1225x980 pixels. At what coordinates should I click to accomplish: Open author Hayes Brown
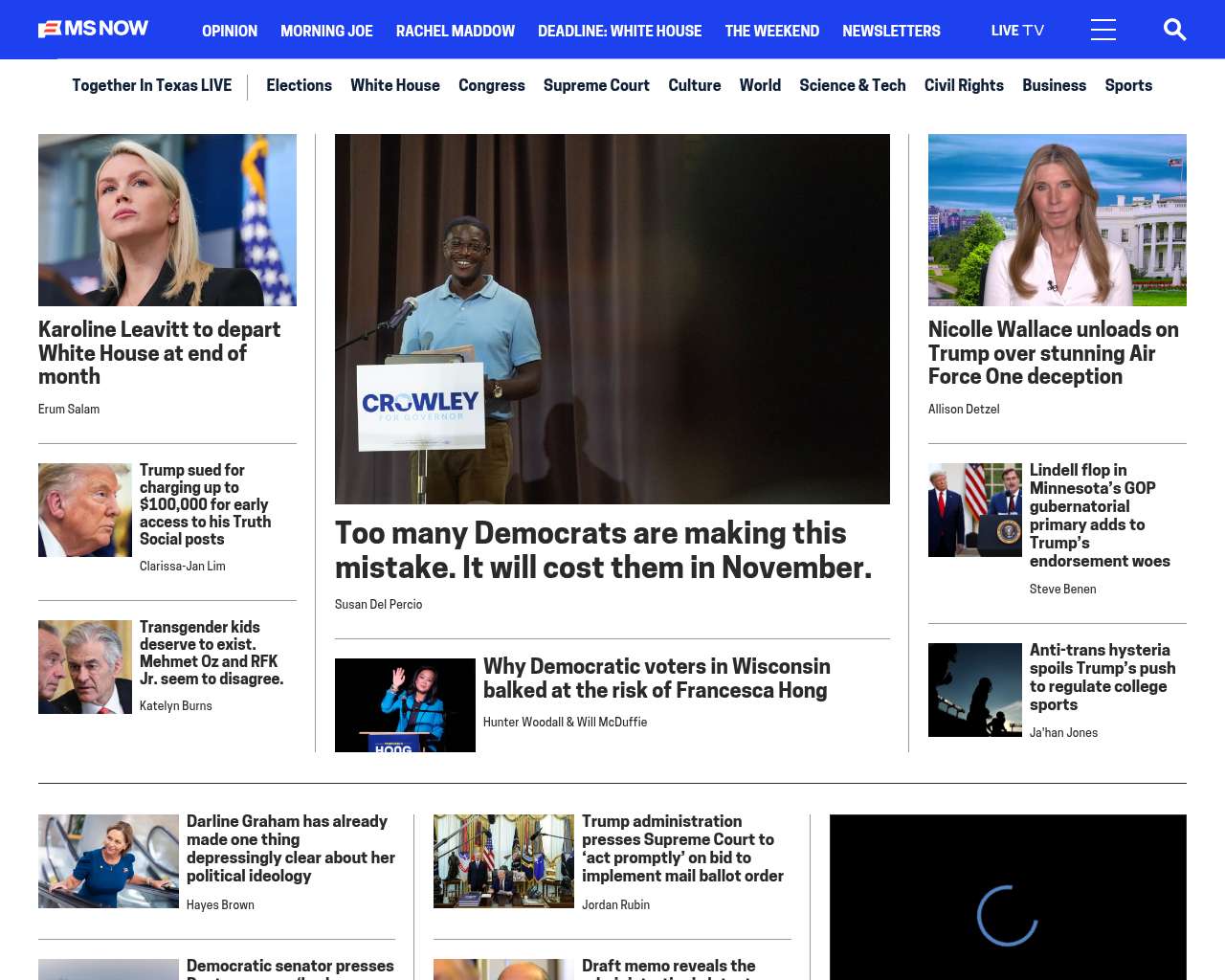pos(220,904)
